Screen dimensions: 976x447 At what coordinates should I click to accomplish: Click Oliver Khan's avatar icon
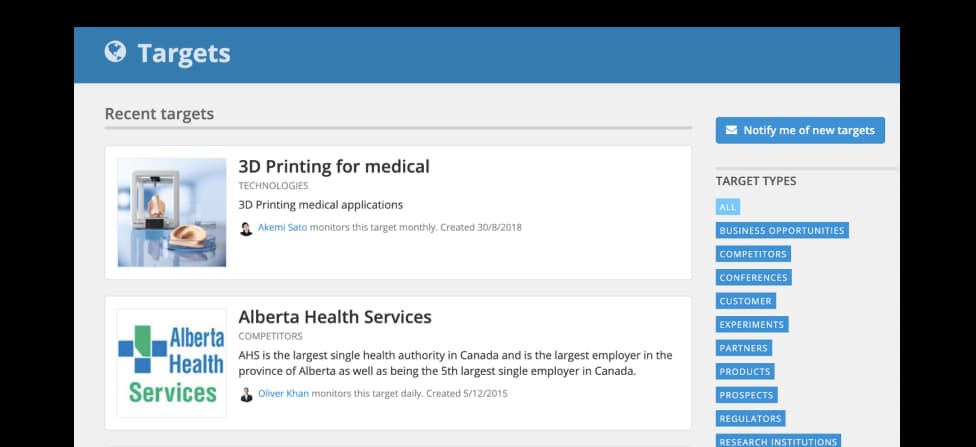(x=246, y=395)
